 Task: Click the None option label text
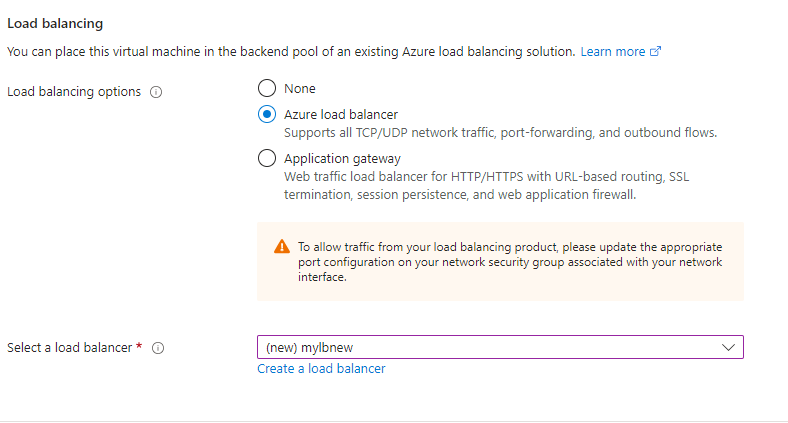pyautogui.click(x=300, y=88)
